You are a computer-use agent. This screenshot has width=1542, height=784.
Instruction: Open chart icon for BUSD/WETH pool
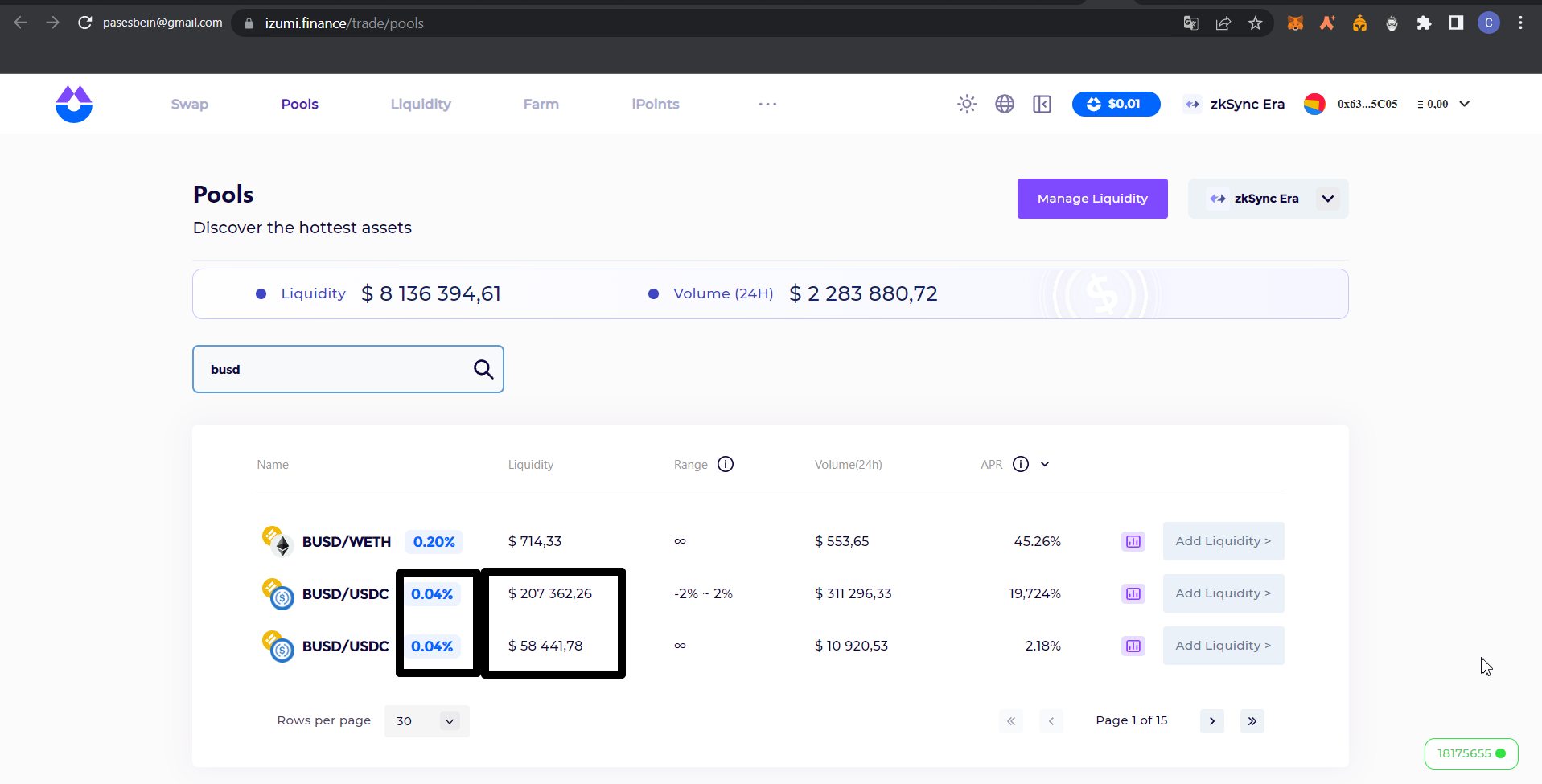click(x=1133, y=541)
